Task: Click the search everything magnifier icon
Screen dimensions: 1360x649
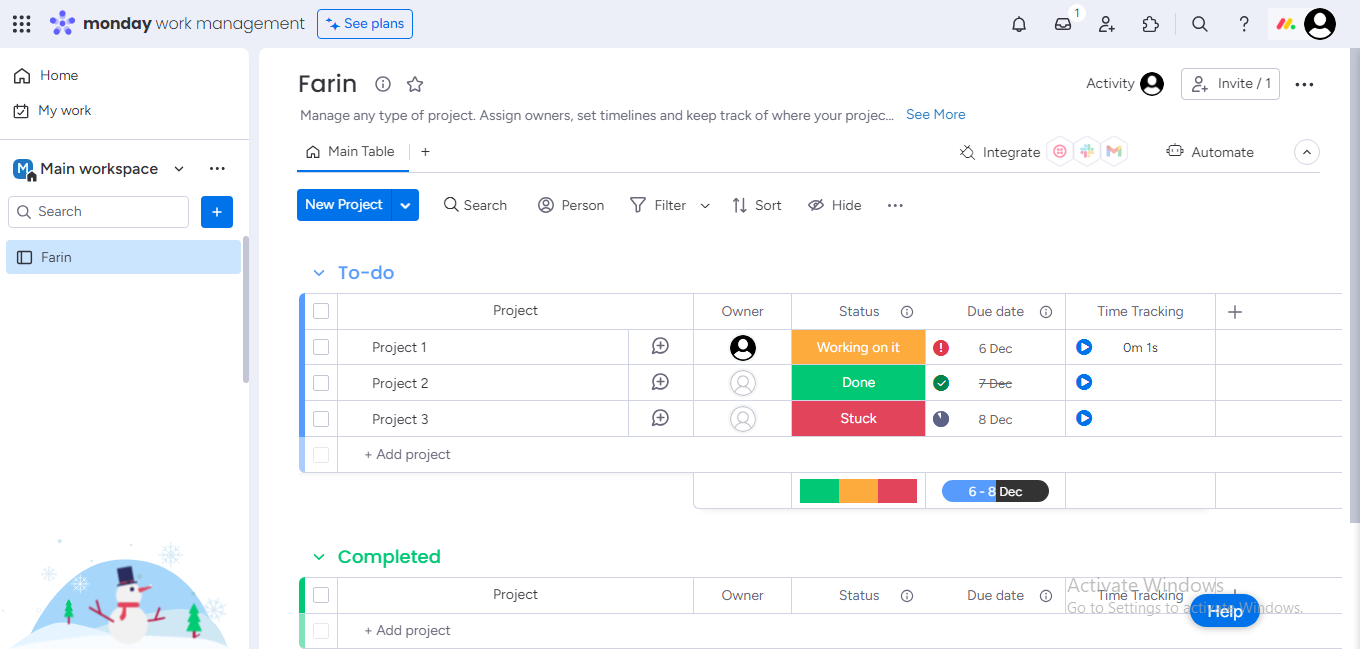Action: [x=1200, y=24]
